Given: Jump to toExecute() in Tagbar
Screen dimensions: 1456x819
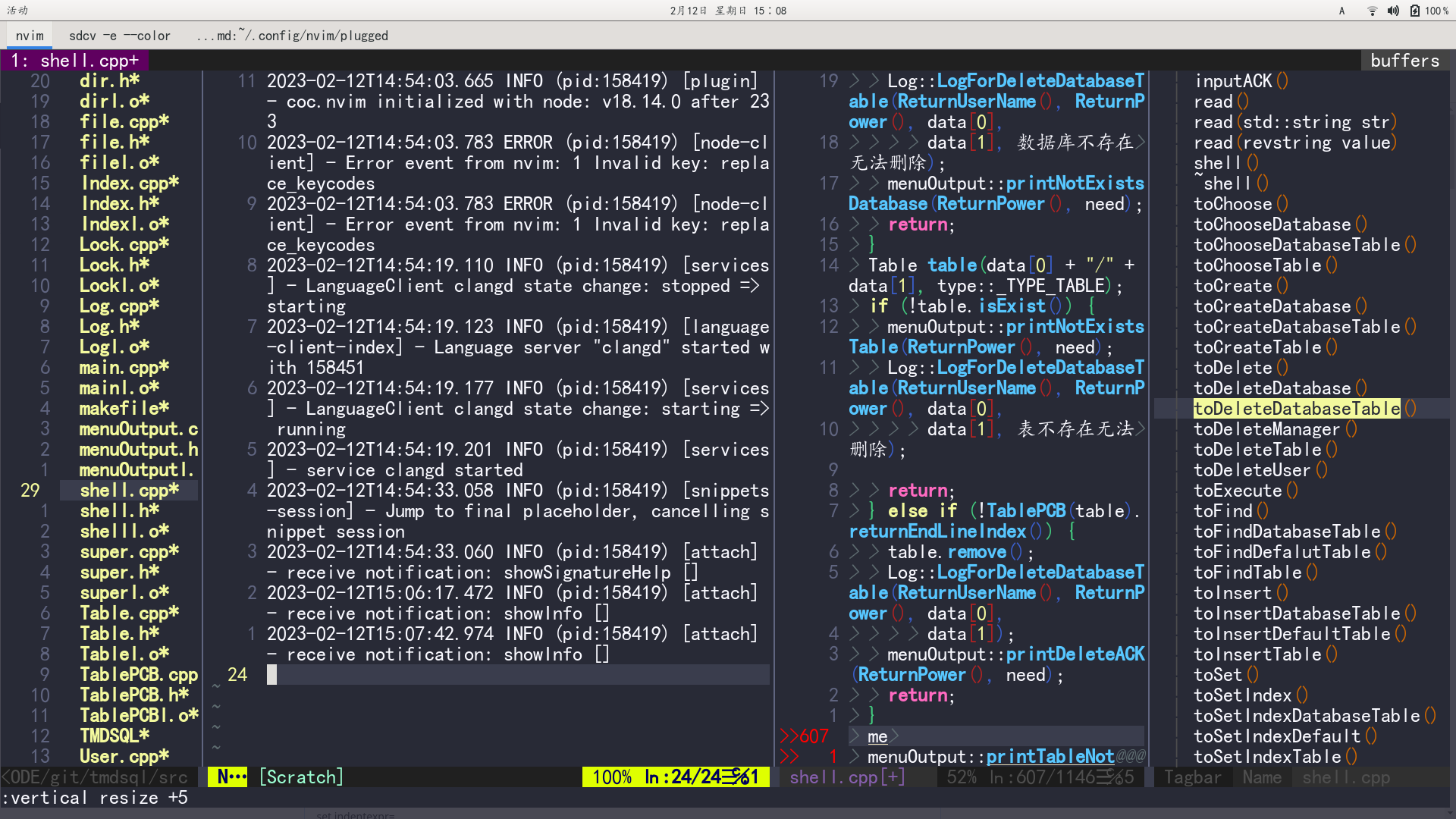Looking at the screenshot, I should pos(1246,491).
